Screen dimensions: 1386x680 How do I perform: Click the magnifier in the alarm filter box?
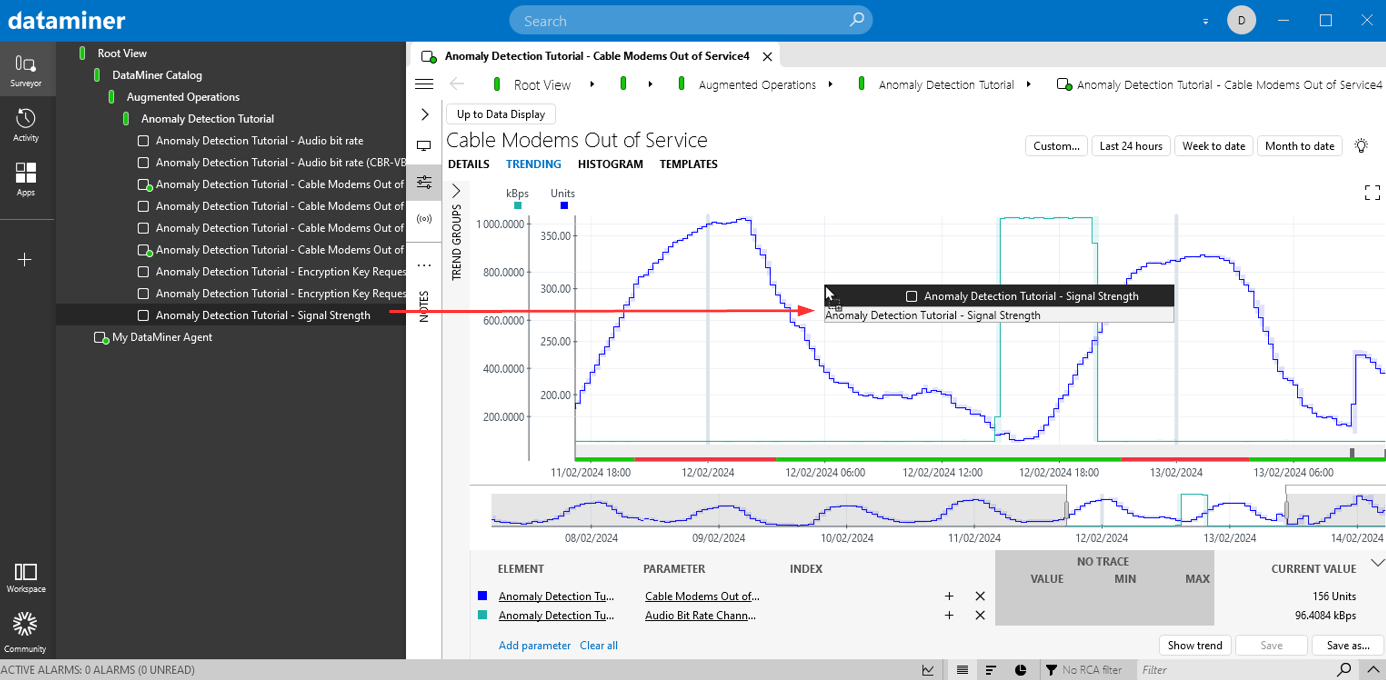[x=1344, y=670]
